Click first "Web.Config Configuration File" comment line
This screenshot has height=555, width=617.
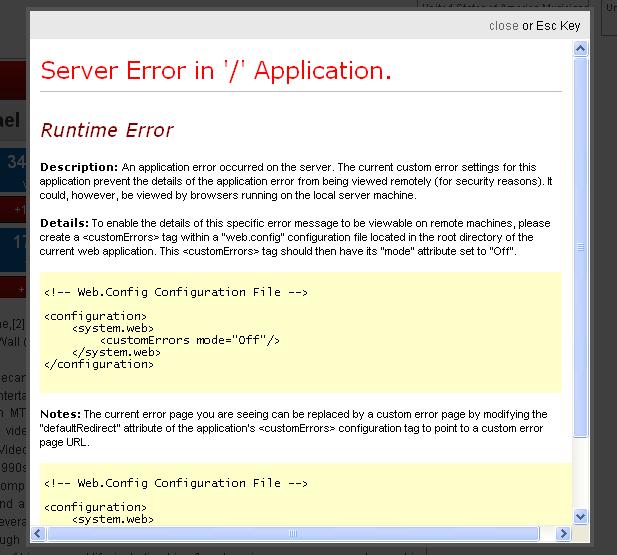click(x=176, y=292)
